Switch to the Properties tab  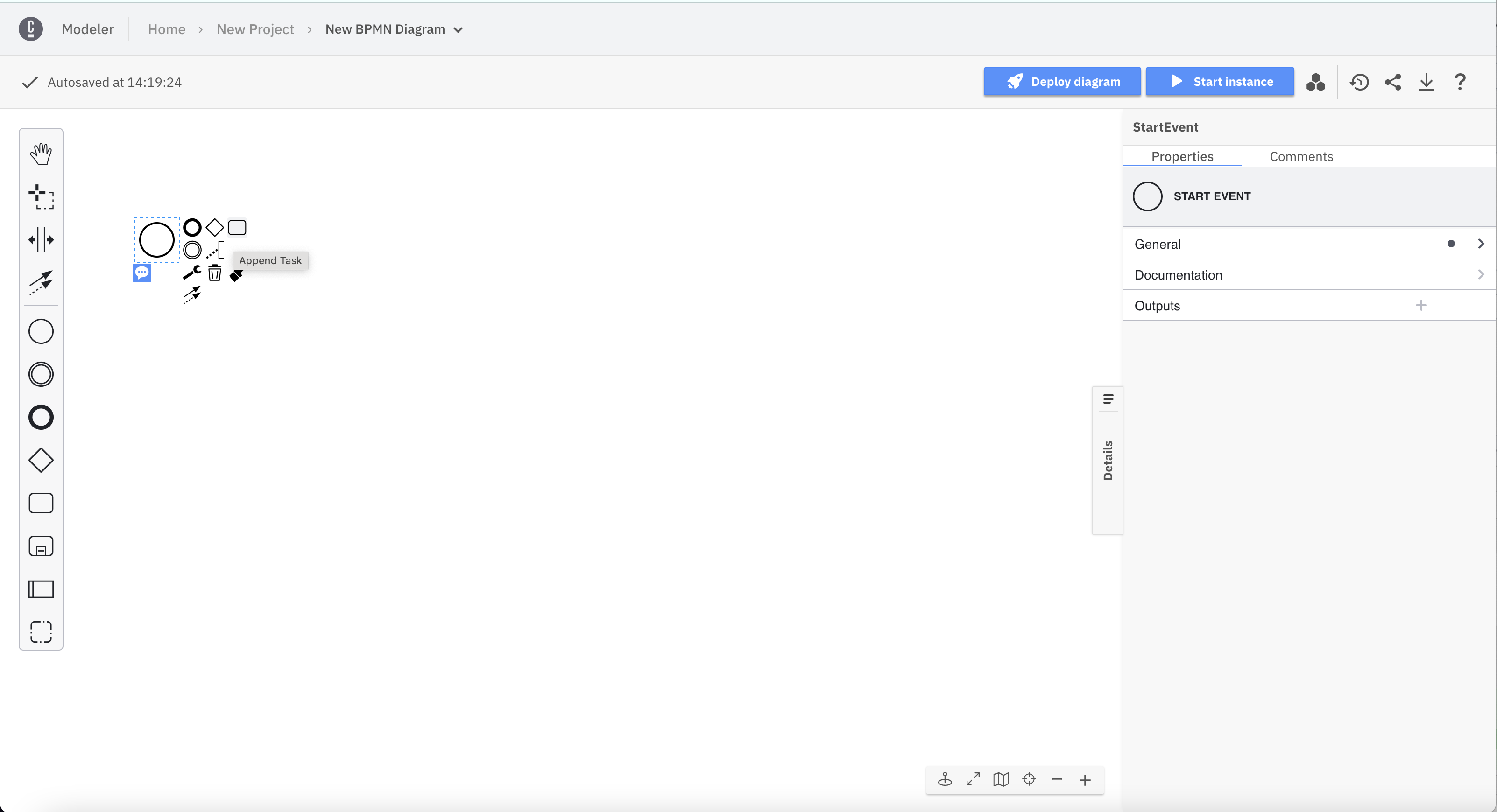[1182, 156]
